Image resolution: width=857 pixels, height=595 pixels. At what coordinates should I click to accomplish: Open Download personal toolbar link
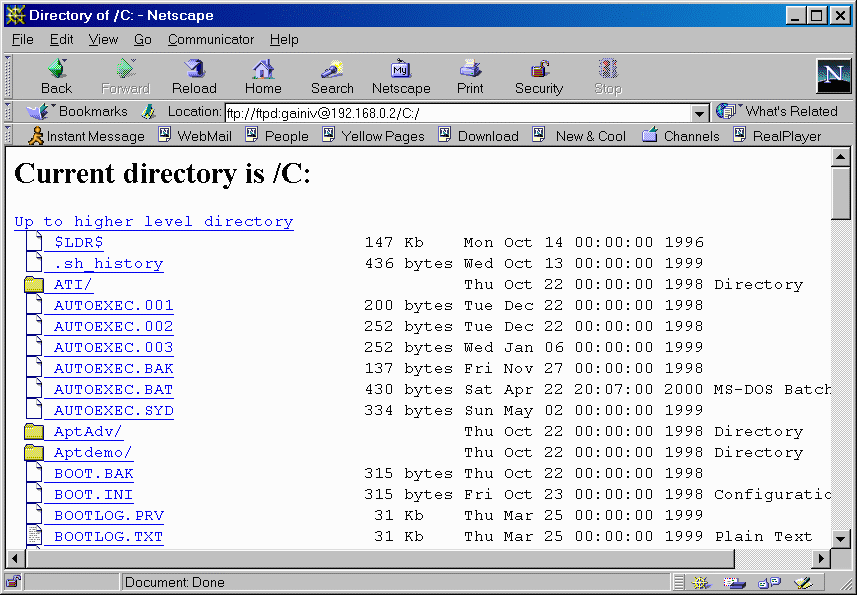[478, 136]
